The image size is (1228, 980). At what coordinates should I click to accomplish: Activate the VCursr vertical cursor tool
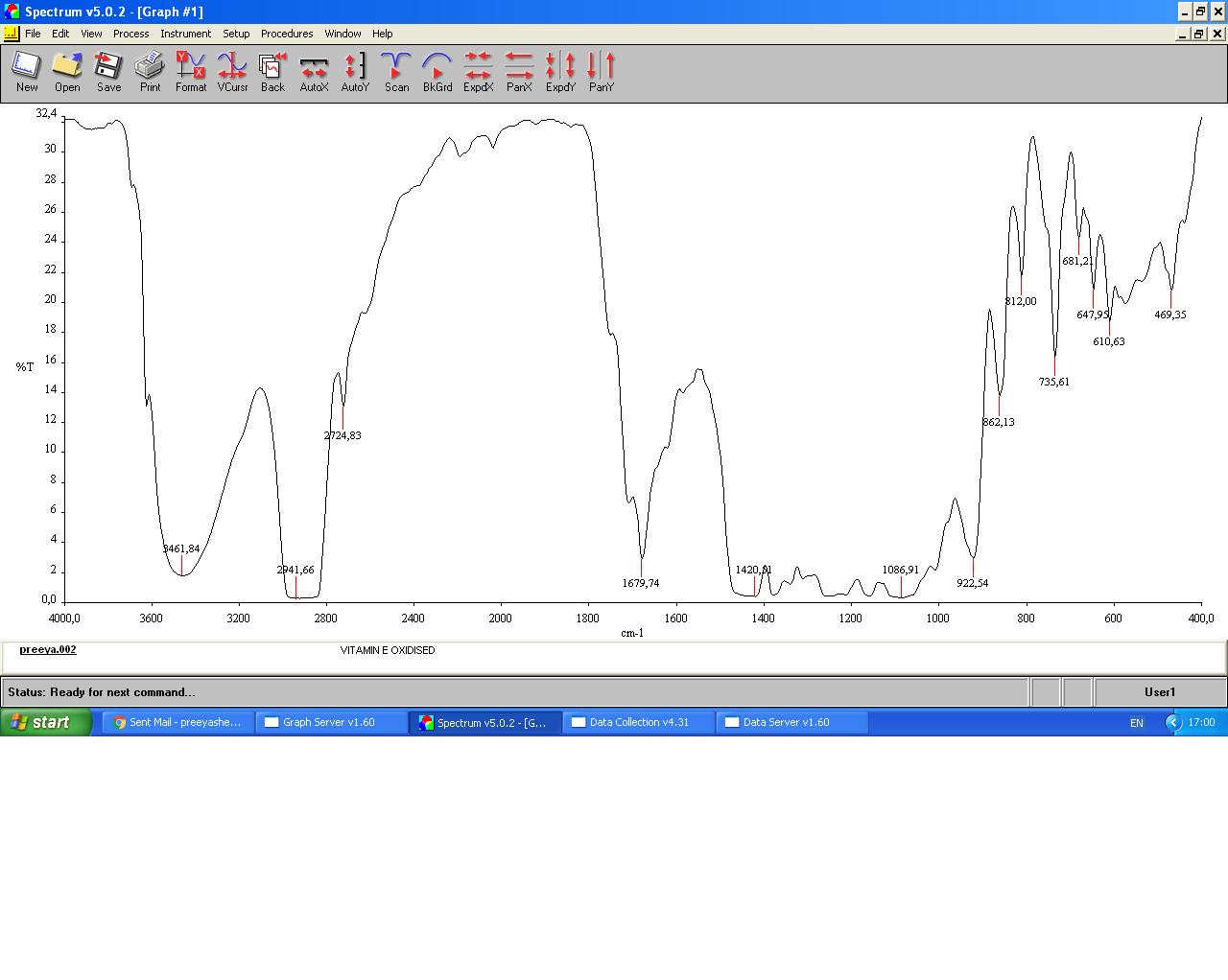[232, 73]
